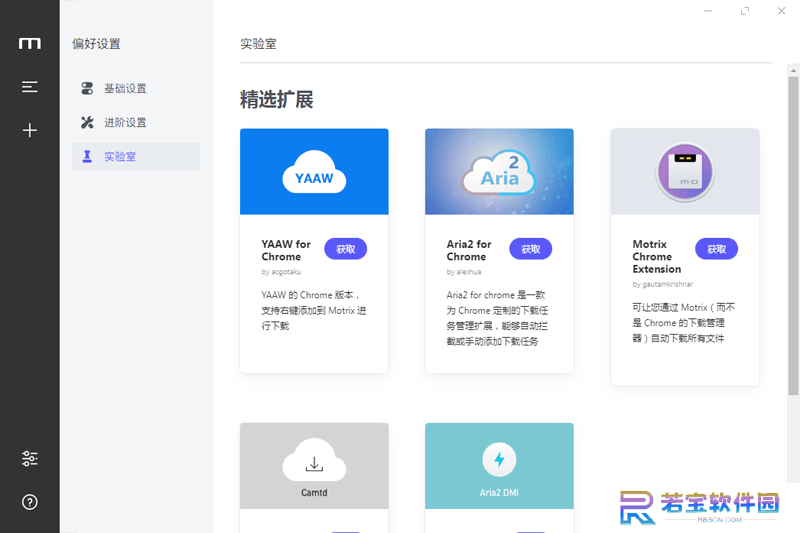Click the Aria2 DMI lightning banner
Screen dimensions: 800x533
pos(499,466)
